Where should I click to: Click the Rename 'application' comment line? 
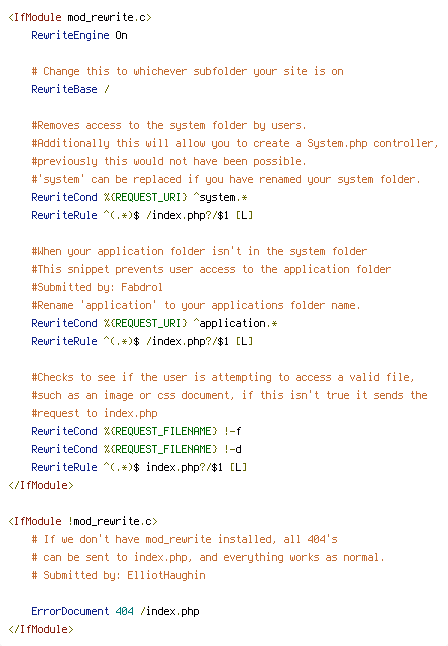point(196,305)
